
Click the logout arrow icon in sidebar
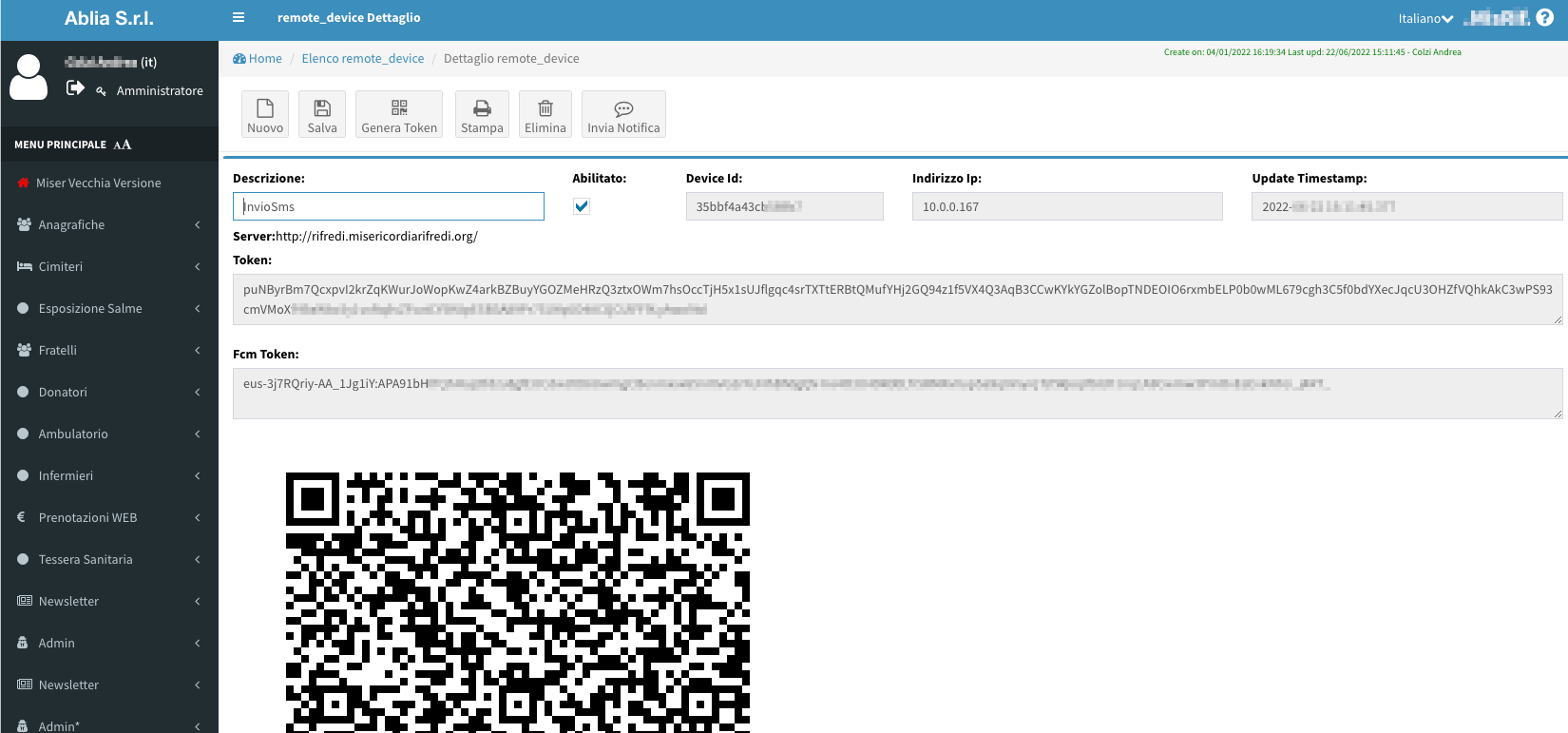coord(75,88)
